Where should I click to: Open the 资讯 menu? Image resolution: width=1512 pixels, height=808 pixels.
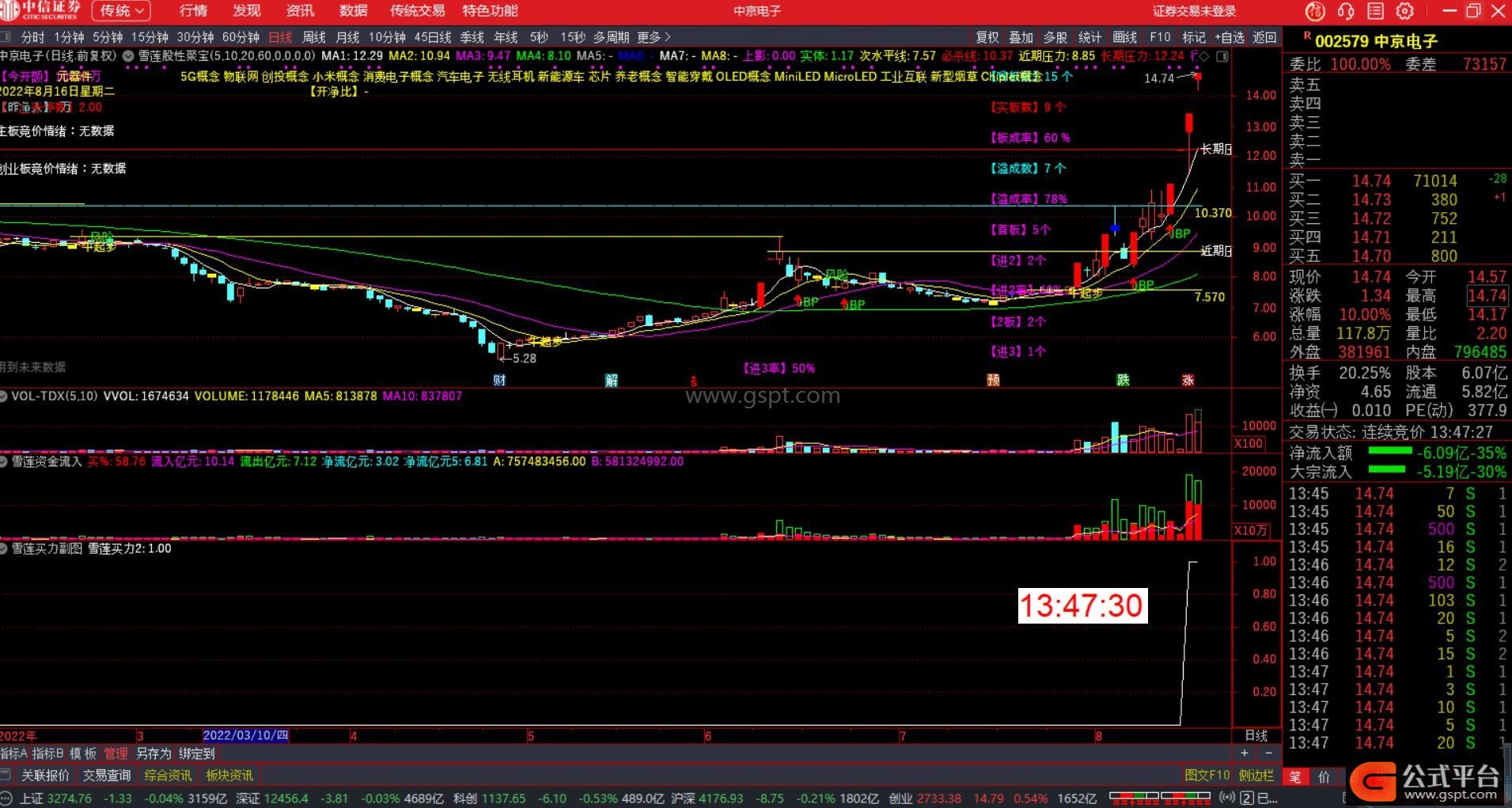(x=300, y=11)
